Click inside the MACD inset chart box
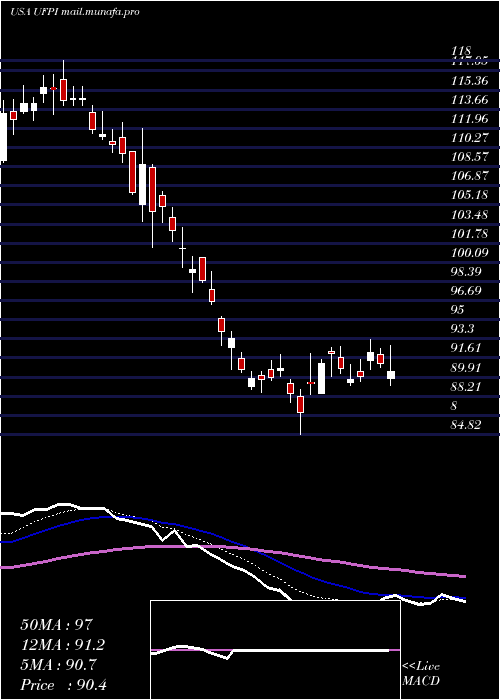 [x=275, y=650]
